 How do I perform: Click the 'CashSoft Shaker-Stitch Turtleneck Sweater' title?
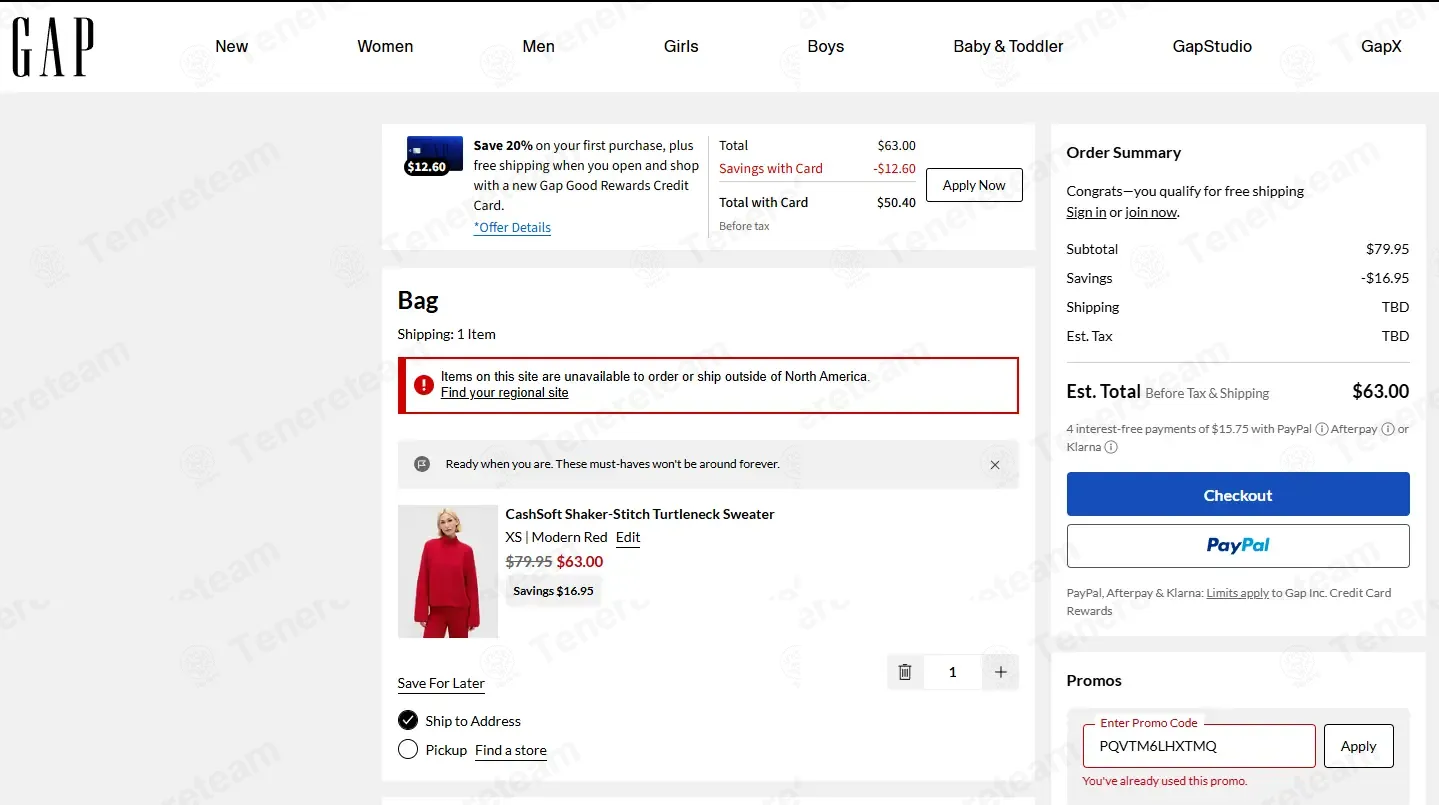(640, 514)
